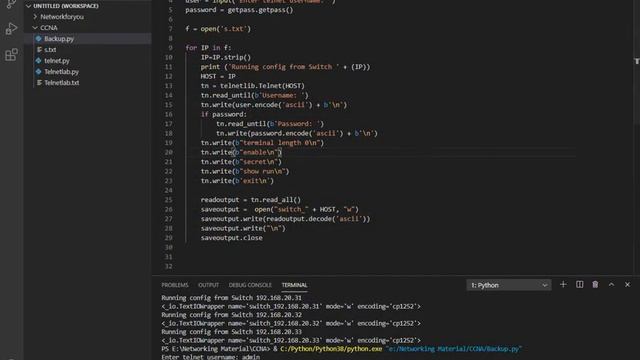Click the C:/Python/Python38/python.exe path in terminal
640x360 pixels.
tap(331, 349)
